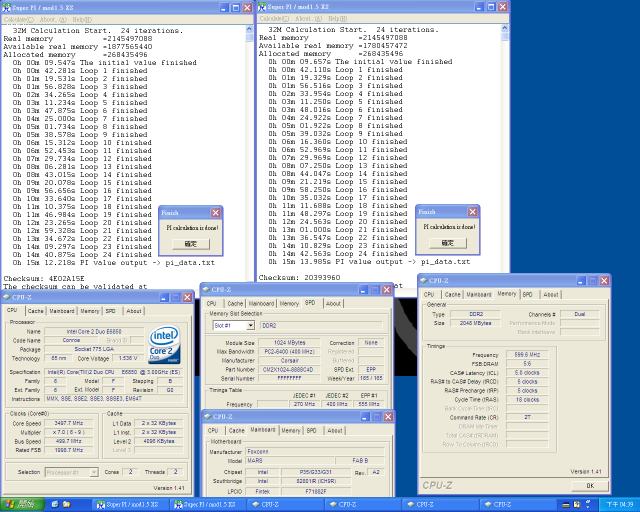Maximize the right Super PI window
The image size is (640, 512).
tap(491, 7)
